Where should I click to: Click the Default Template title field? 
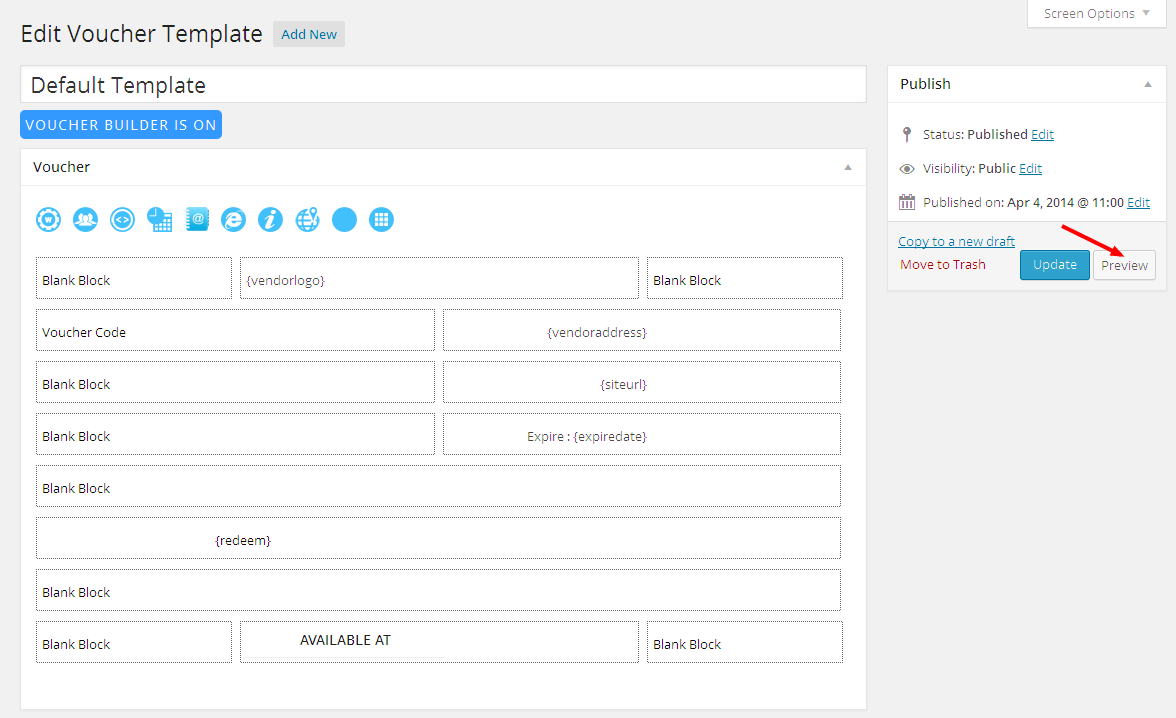point(443,85)
